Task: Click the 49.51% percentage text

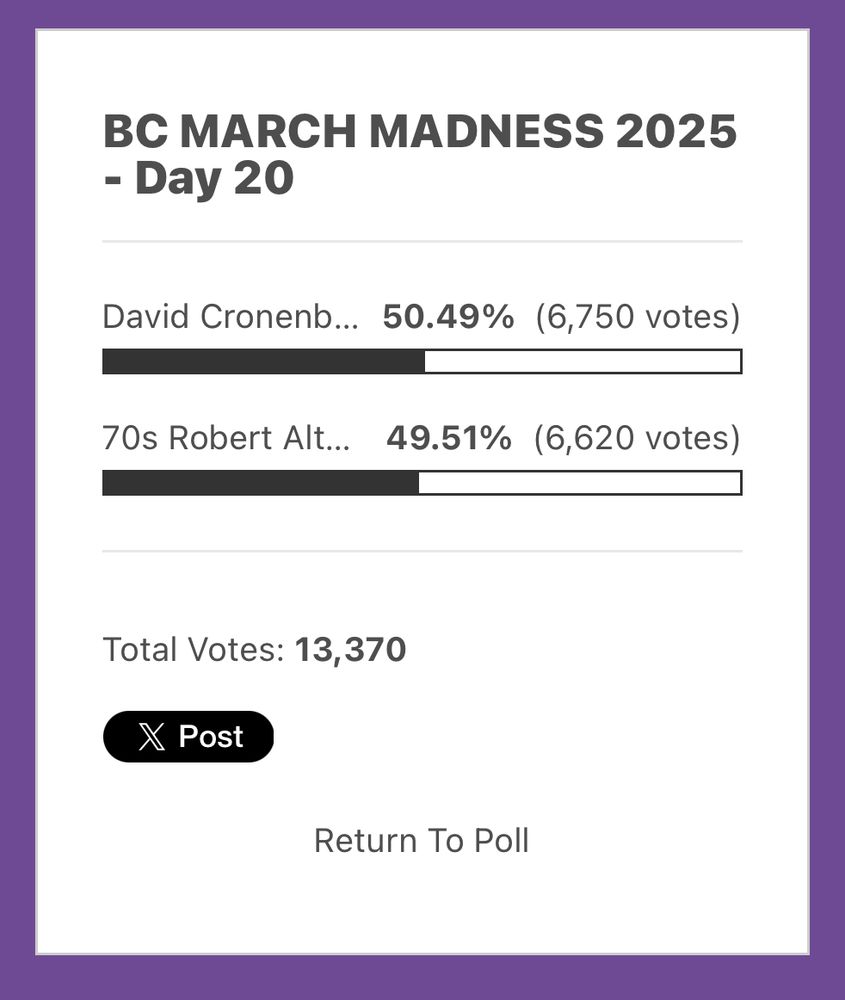Action: click(449, 438)
